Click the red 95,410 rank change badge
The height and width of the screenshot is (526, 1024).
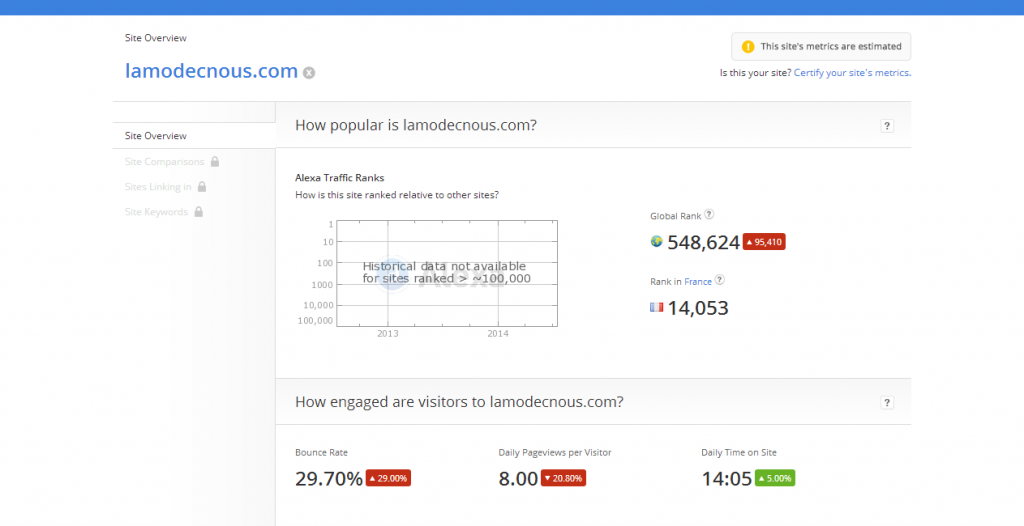(763, 242)
